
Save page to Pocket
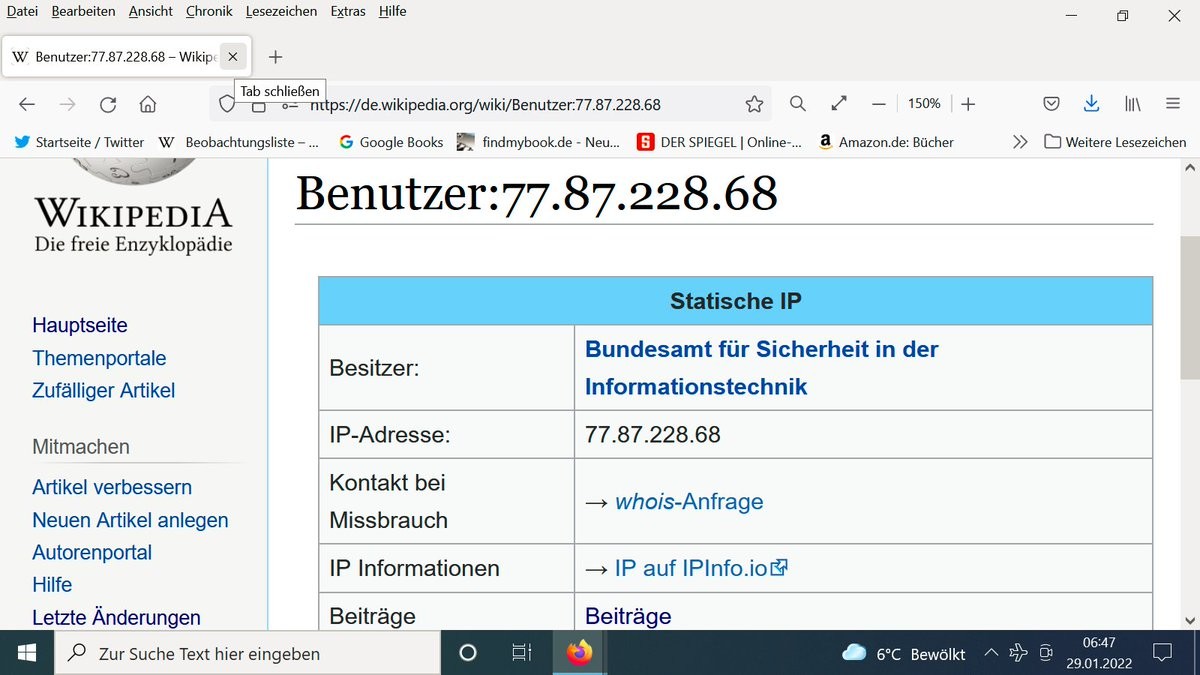1051,104
